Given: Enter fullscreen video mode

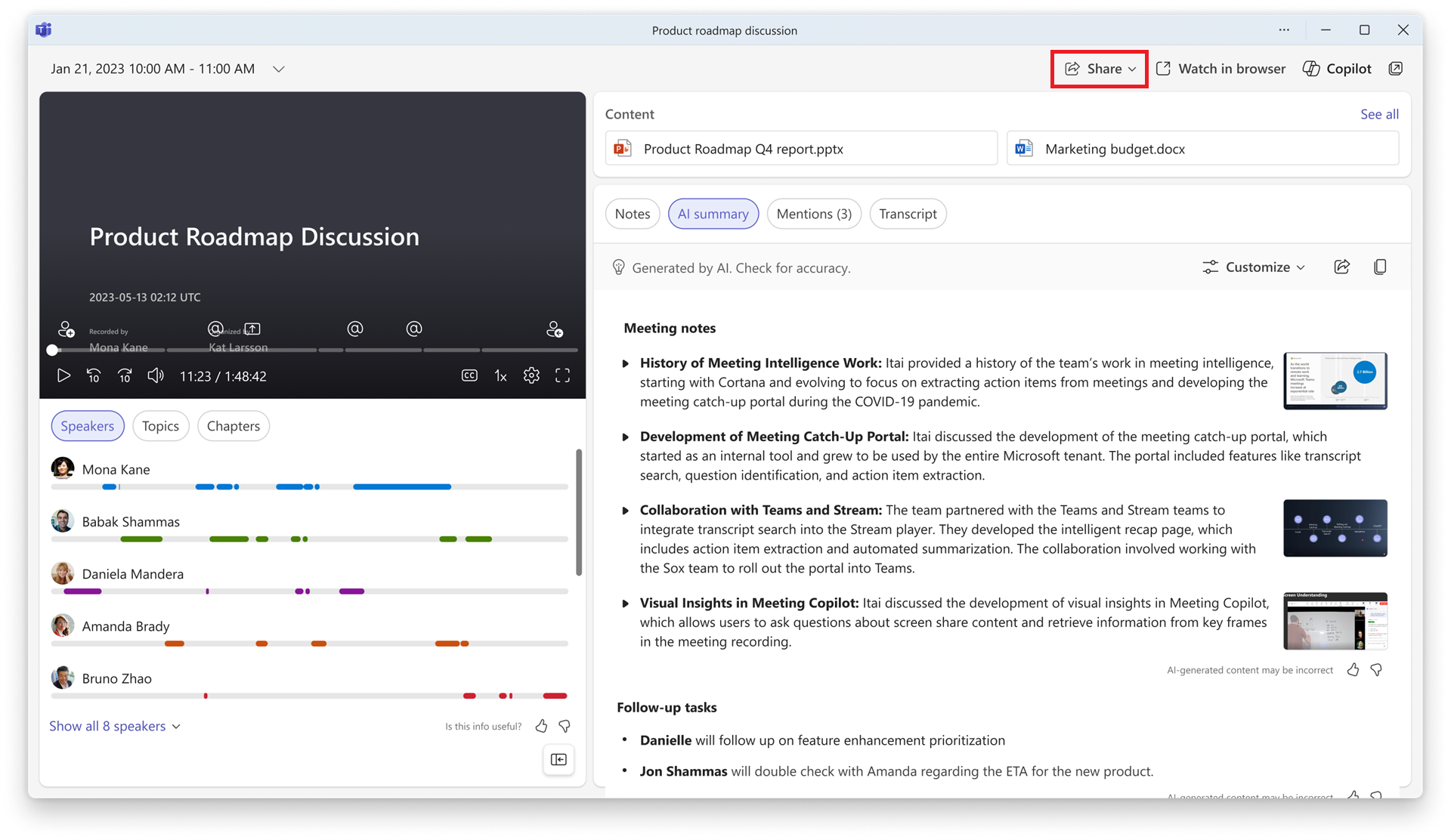Looking at the screenshot, I should click(562, 375).
